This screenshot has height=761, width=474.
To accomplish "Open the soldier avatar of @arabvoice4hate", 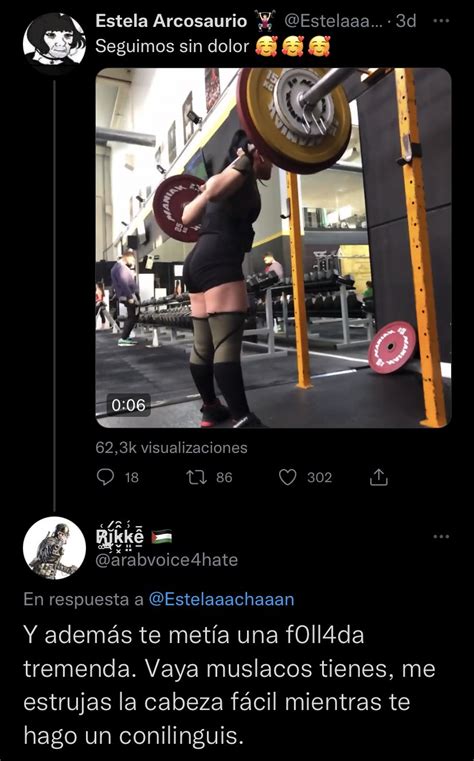I will tap(54, 548).
